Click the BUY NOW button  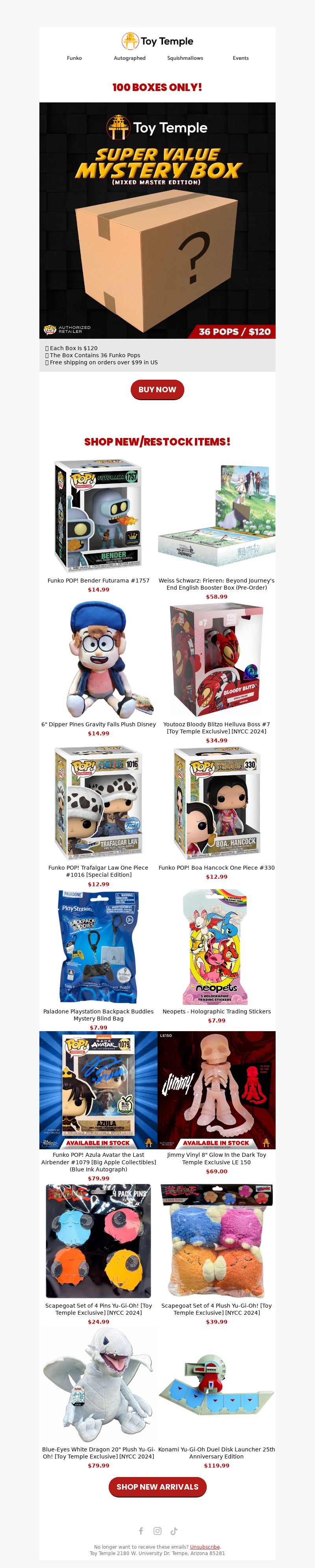[157, 390]
